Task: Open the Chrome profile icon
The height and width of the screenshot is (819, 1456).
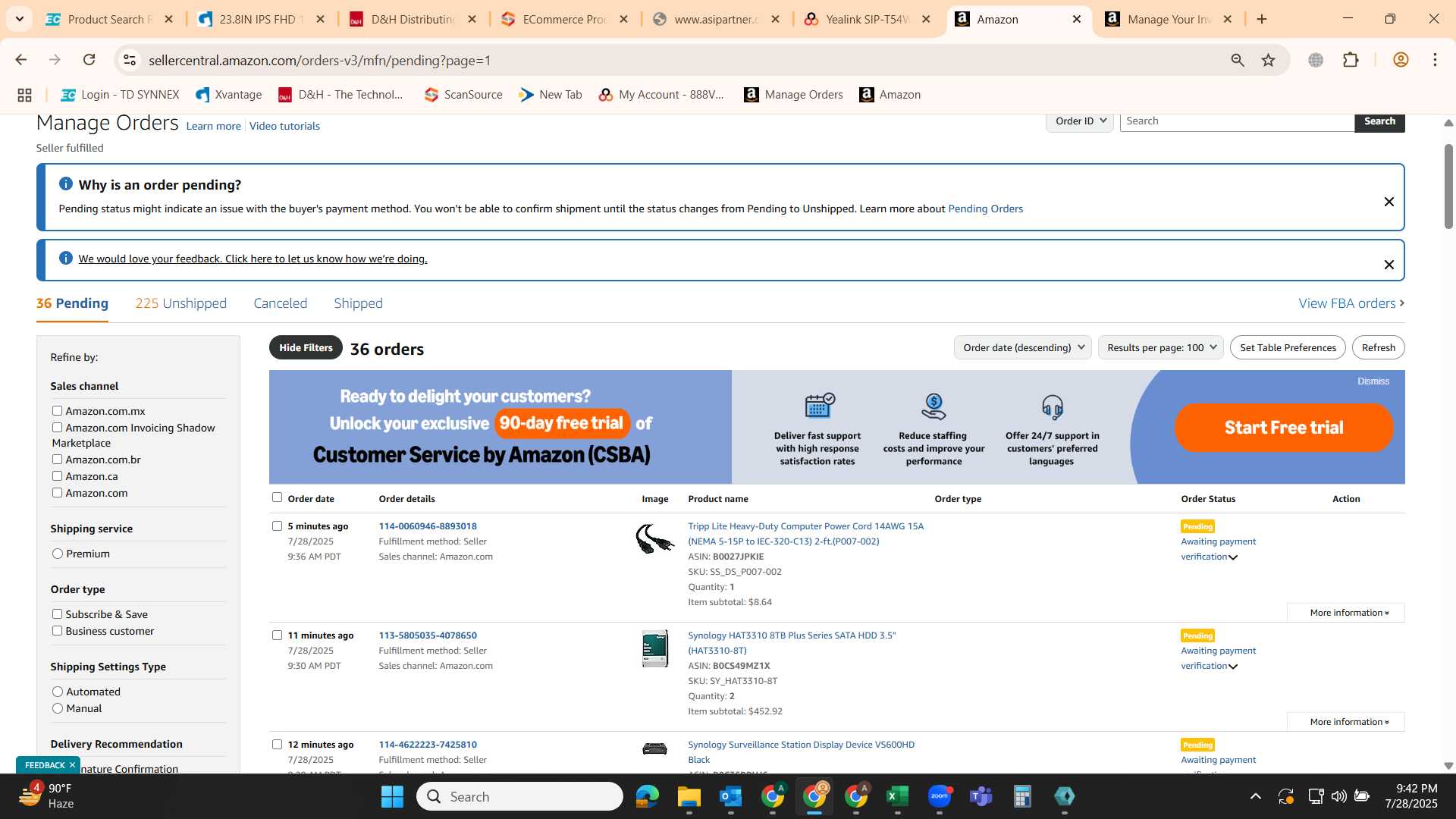Action: (x=1401, y=60)
